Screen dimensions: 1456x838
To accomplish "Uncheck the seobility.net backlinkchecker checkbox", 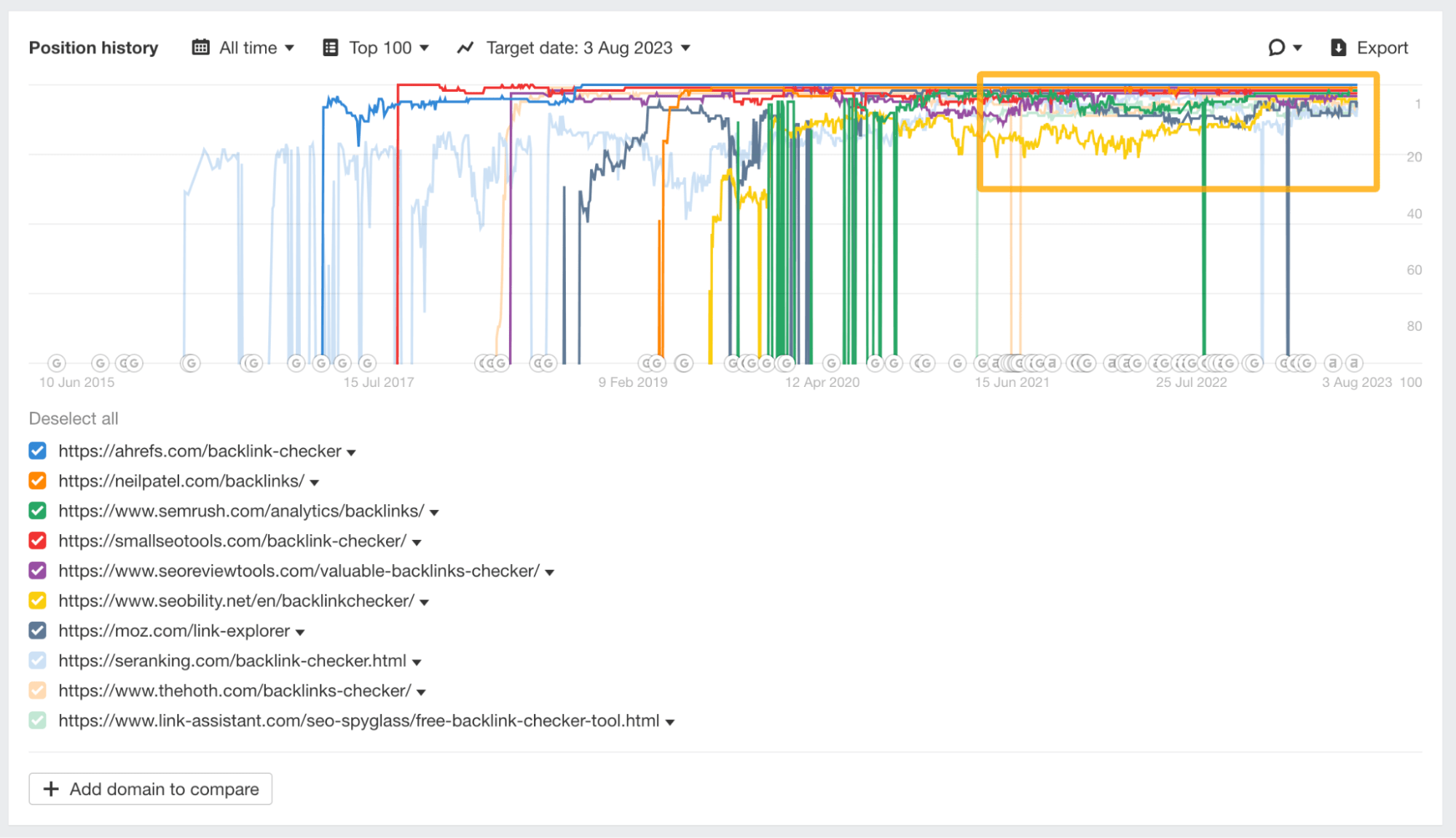I will click(x=37, y=600).
